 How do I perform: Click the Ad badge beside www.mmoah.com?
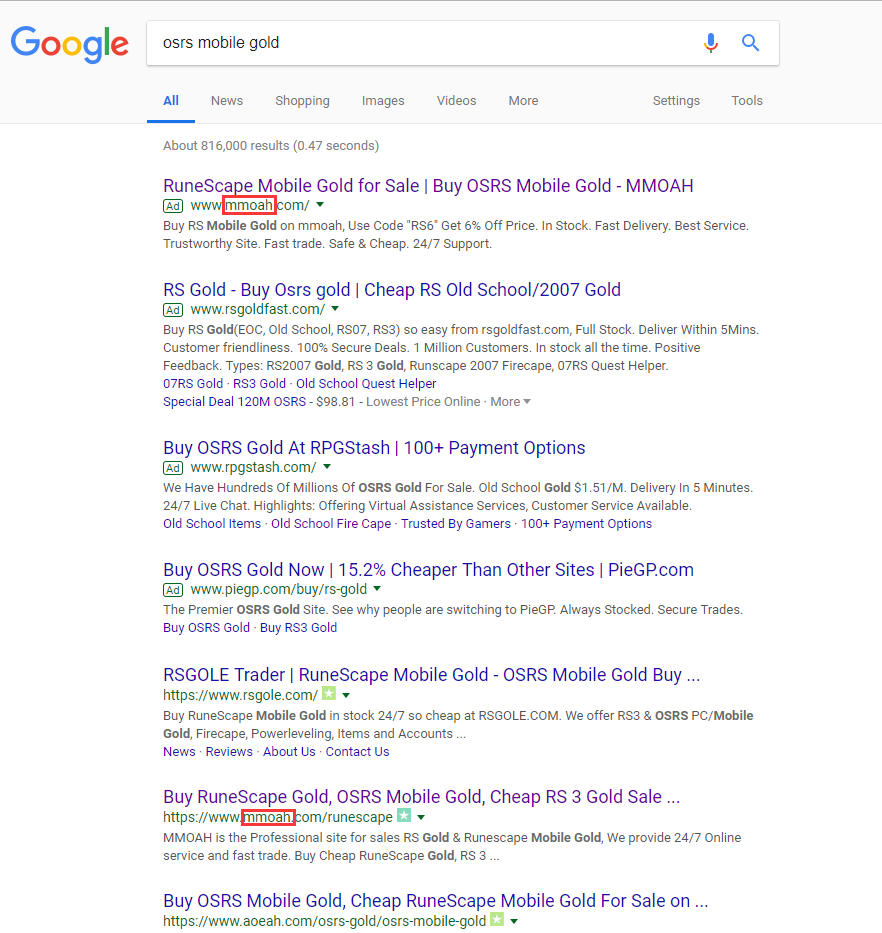173,206
